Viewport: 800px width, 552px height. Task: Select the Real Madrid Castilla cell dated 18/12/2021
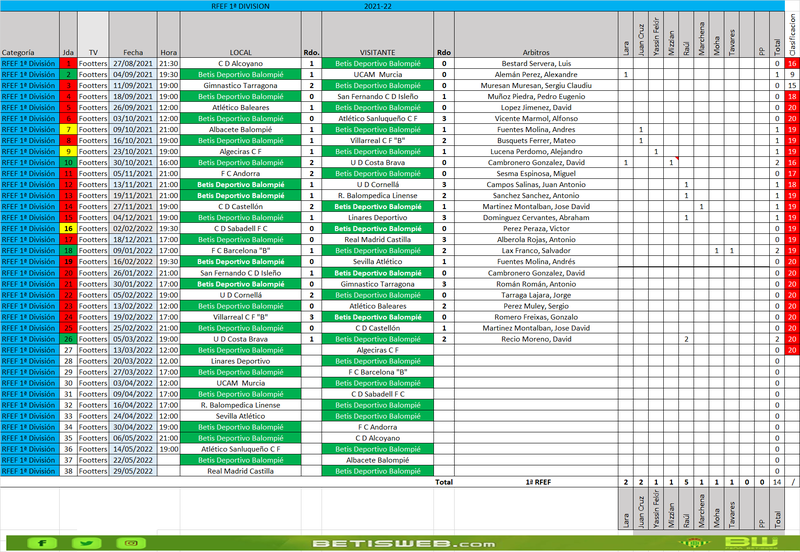378,240
